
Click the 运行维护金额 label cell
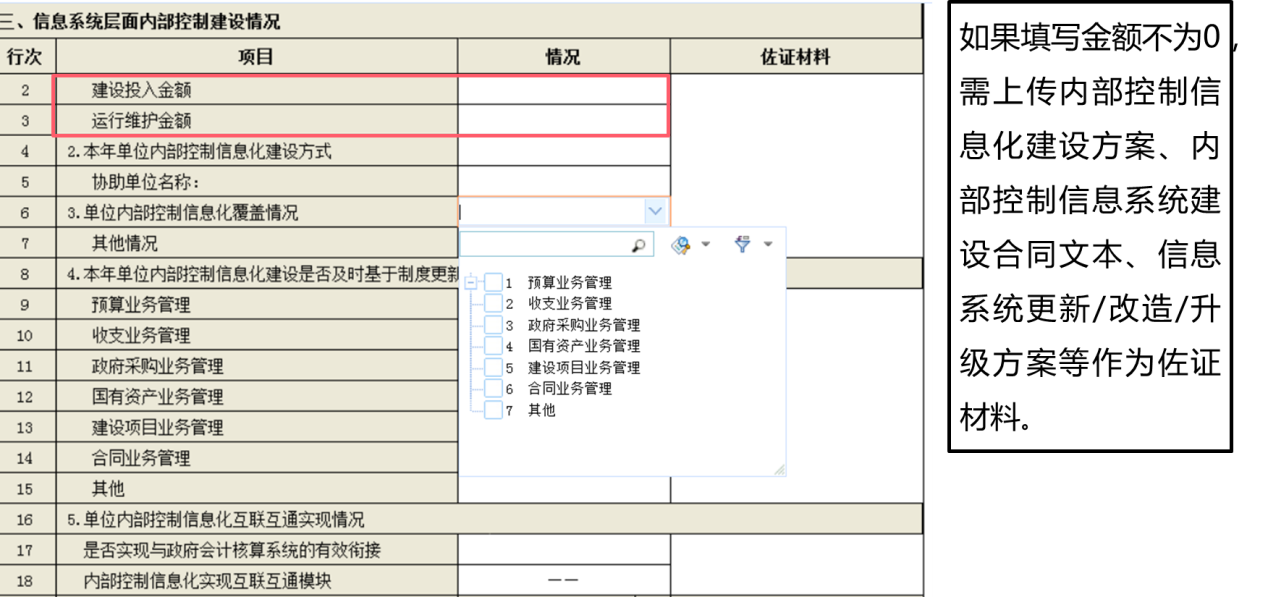(x=257, y=121)
